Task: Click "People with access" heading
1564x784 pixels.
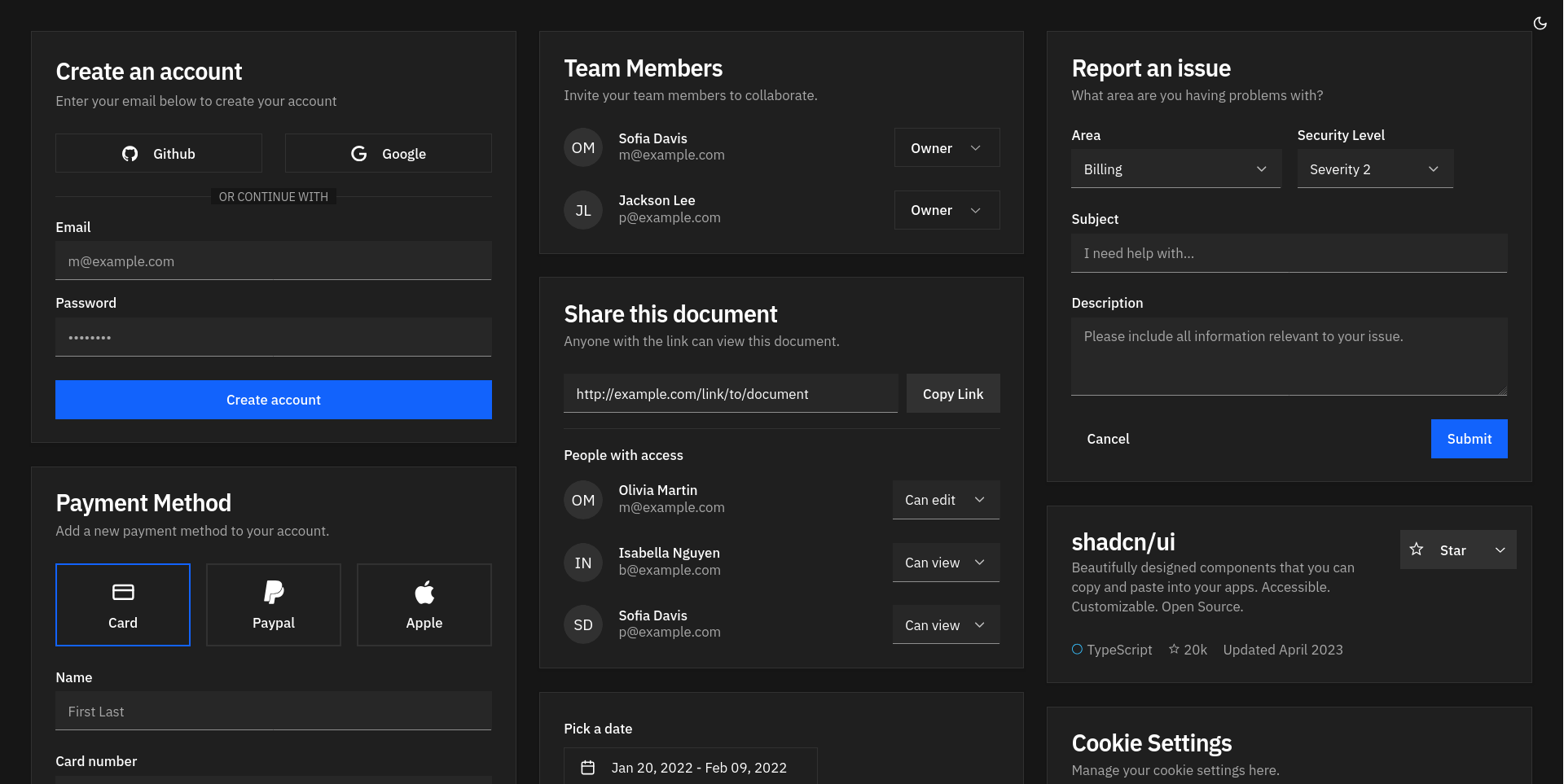Action: tap(624, 455)
